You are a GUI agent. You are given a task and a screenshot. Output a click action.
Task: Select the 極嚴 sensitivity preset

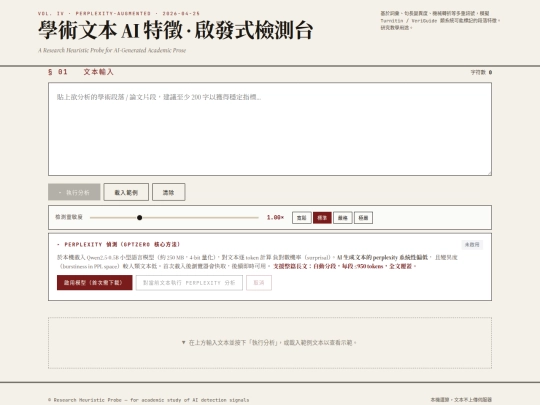click(363, 218)
